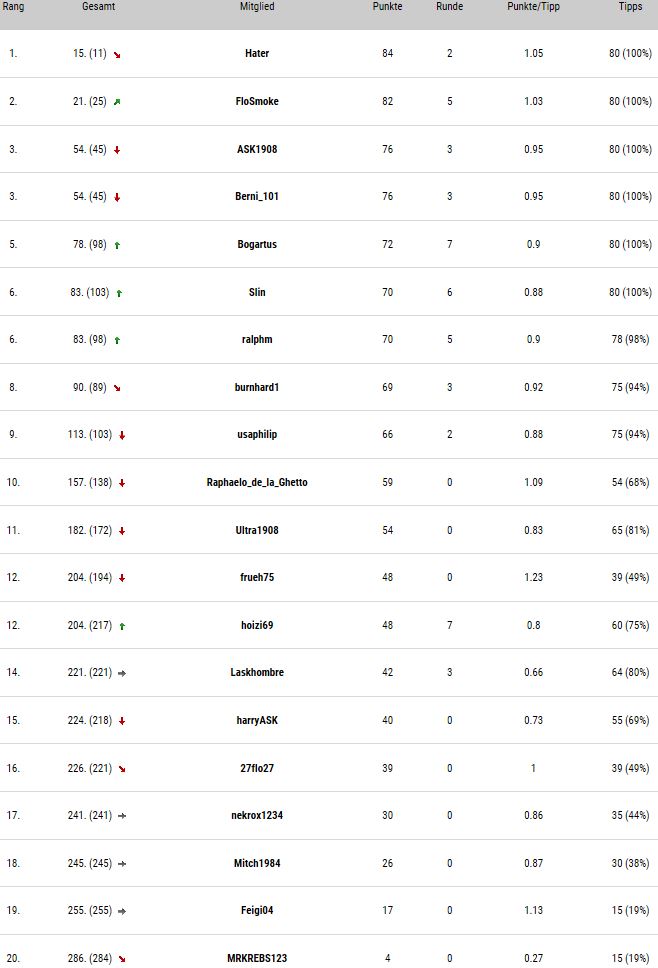Open member Raphaelo_de_la_Ghetto
This screenshot has width=658, height=968.
pos(257,482)
